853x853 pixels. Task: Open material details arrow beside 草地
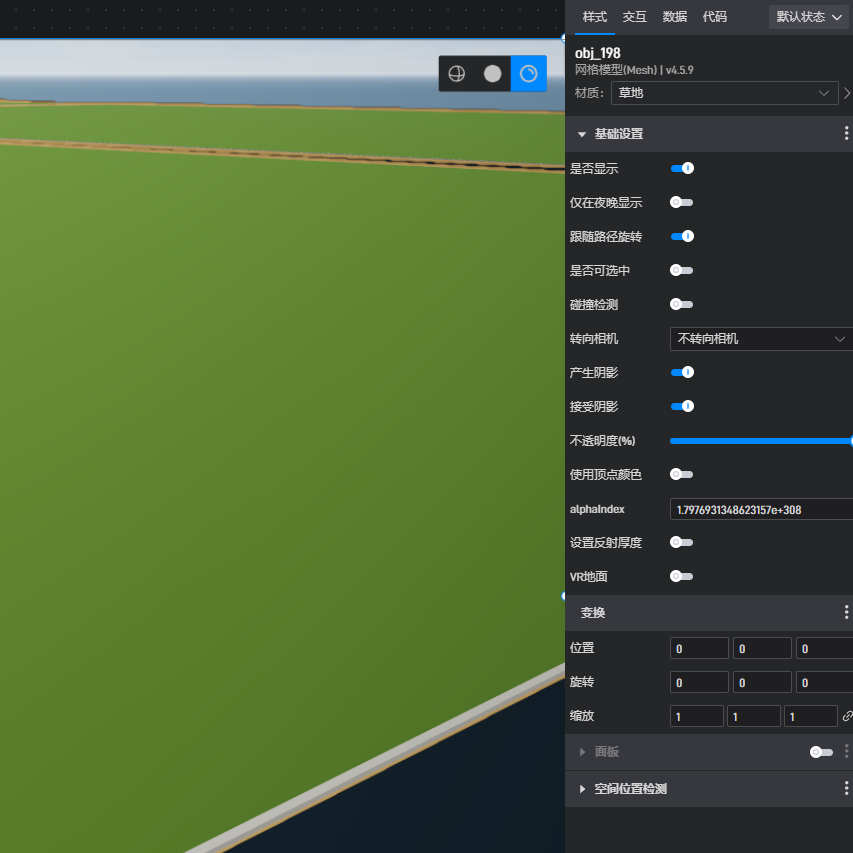pos(847,93)
